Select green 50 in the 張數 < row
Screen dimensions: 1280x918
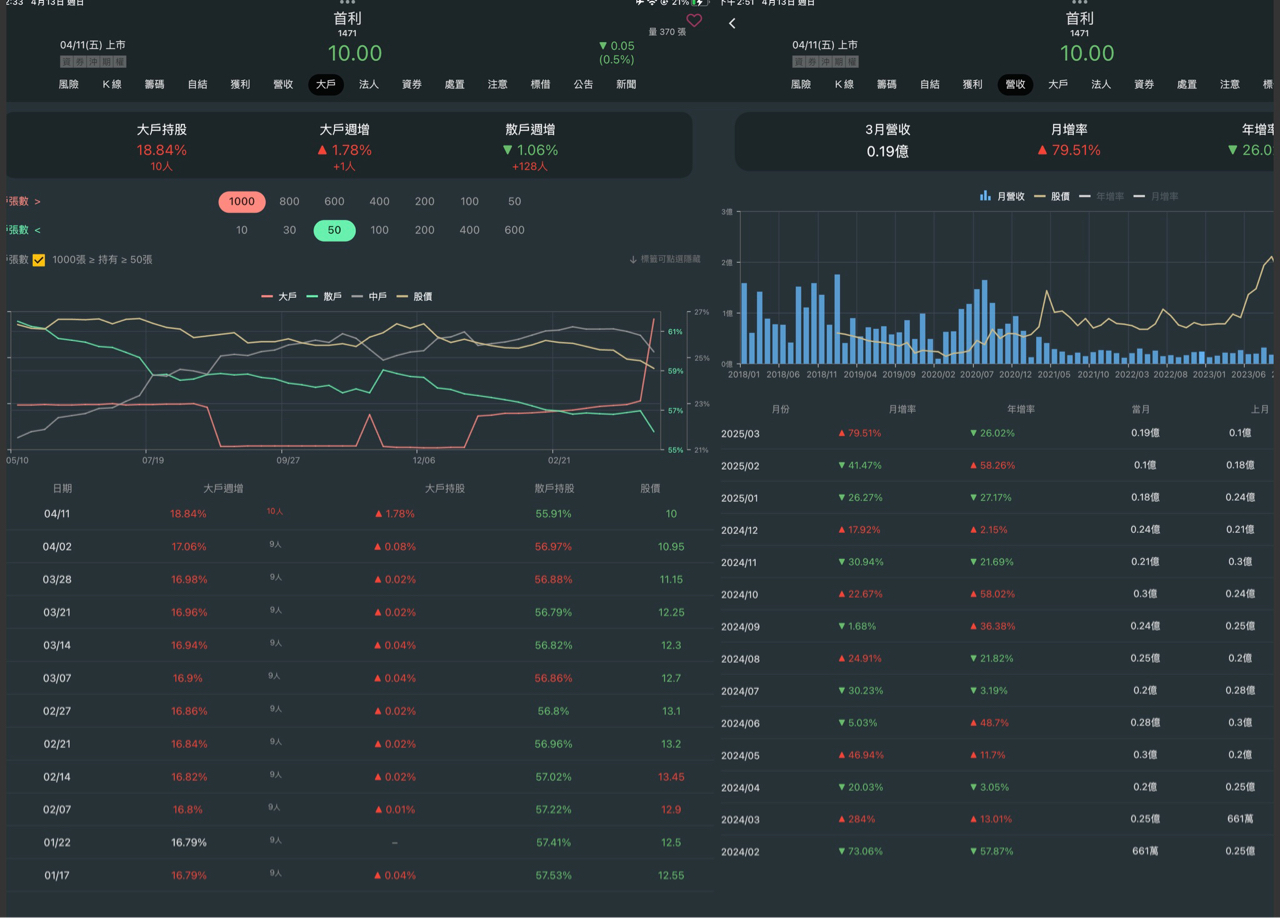tap(334, 230)
